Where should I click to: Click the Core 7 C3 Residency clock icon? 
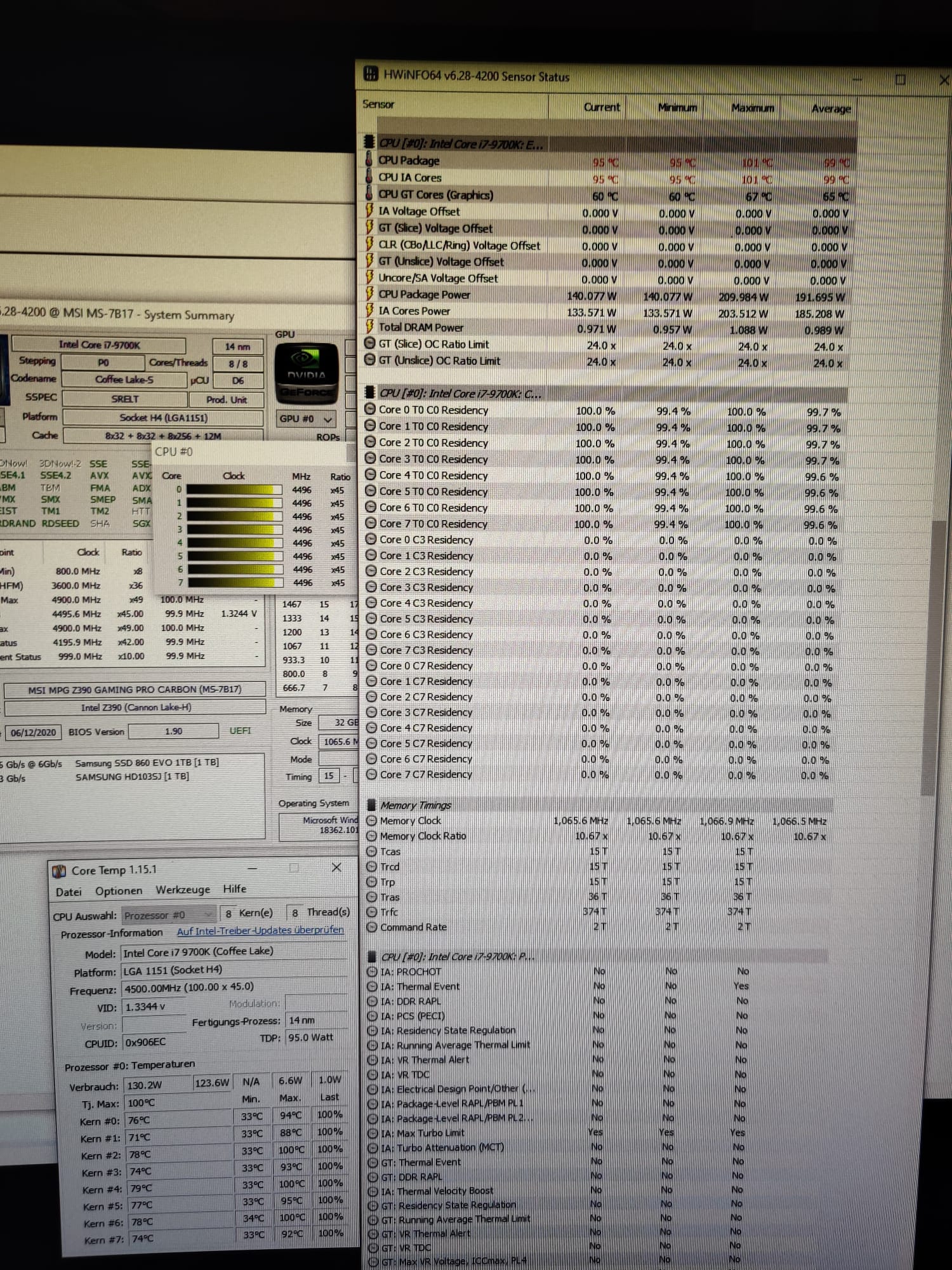pos(372,650)
